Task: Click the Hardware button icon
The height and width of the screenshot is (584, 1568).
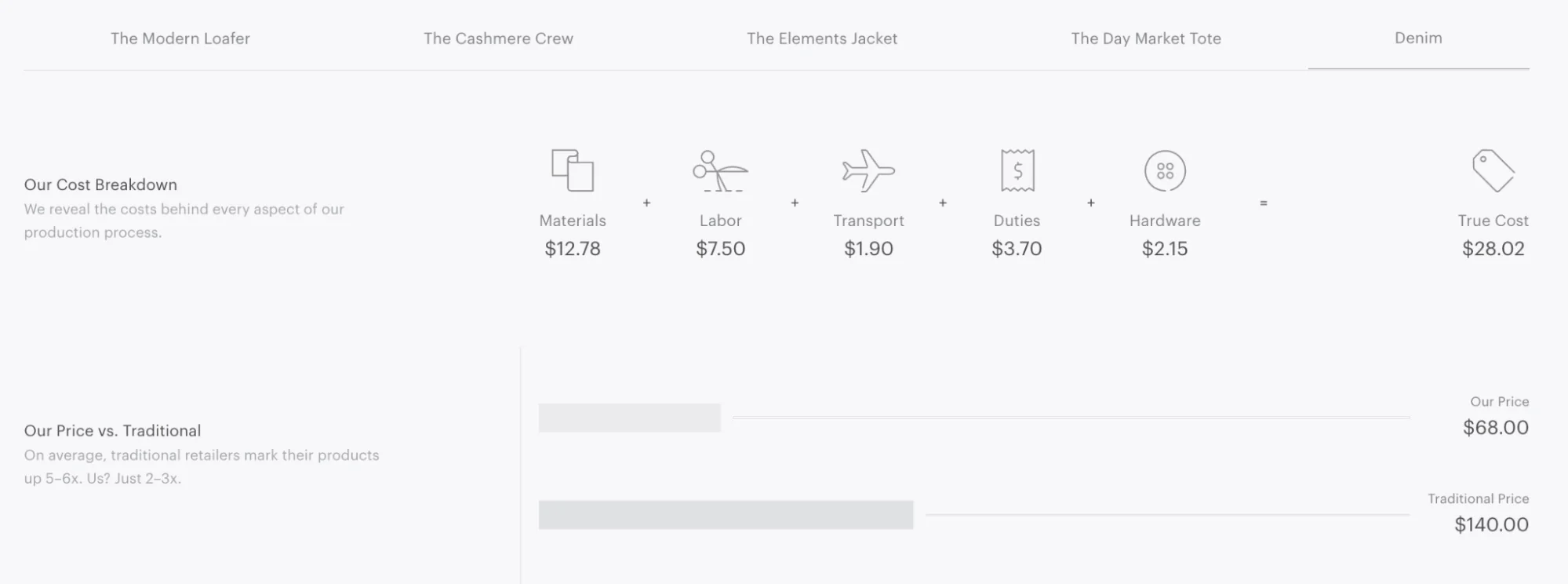Action: coord(1165,170)
